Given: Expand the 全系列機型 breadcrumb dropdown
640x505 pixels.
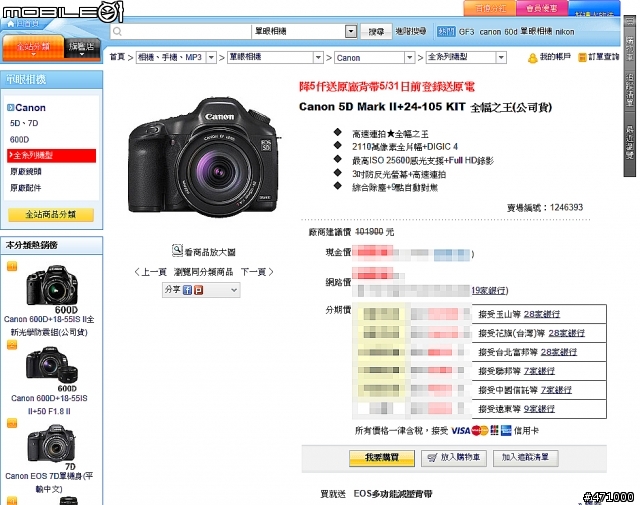Looking at the screenshot, I should 501,58.
